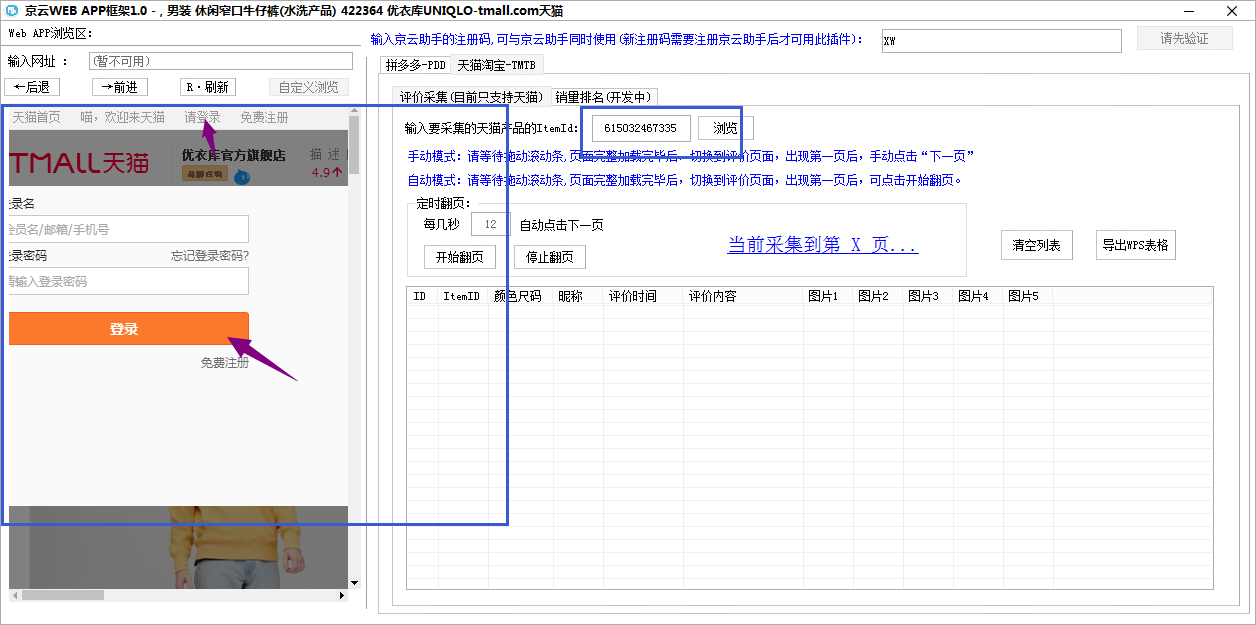Click the 导出WPS表格 button

tap(1135, 245)
